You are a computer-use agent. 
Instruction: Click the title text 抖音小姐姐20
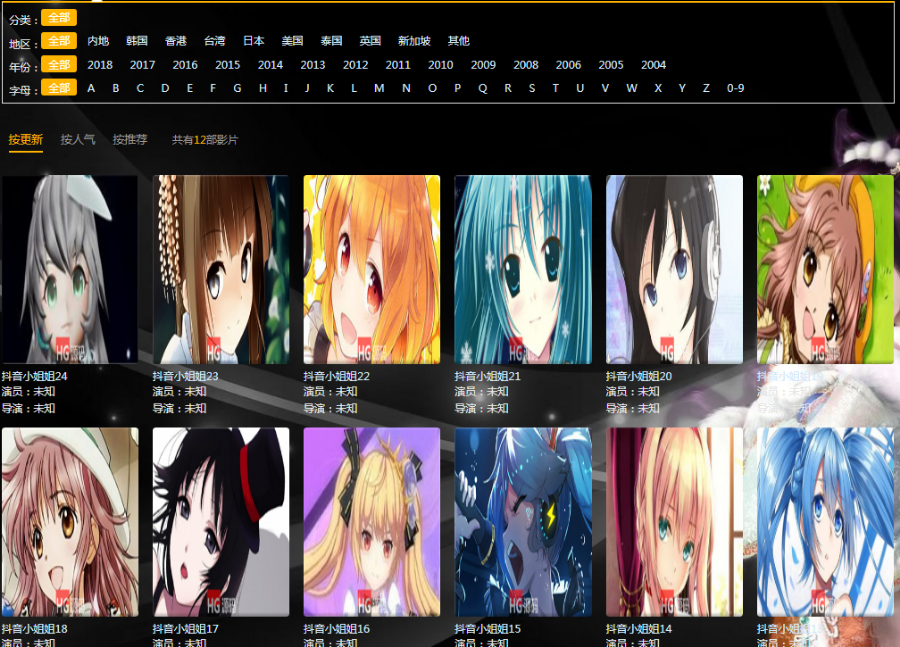pos(639,376)
